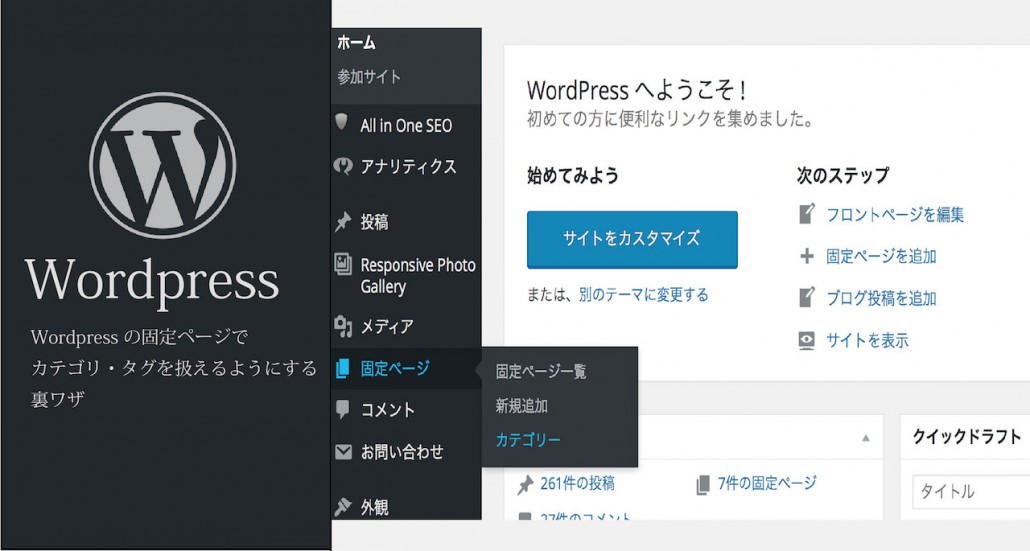Viewport: 1030px width, 551px height.
Task: Click the クイックドラフト widget heading
Action: click(967, 437)
